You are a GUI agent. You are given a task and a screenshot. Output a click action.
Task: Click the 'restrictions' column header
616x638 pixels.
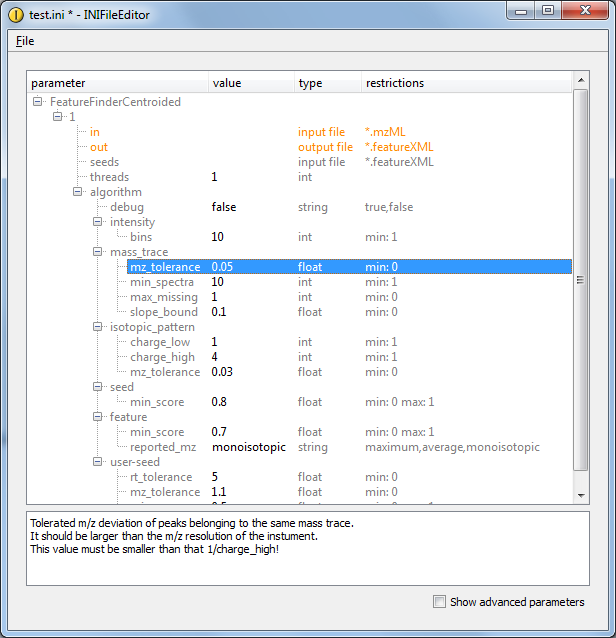(x=394, y=83)
